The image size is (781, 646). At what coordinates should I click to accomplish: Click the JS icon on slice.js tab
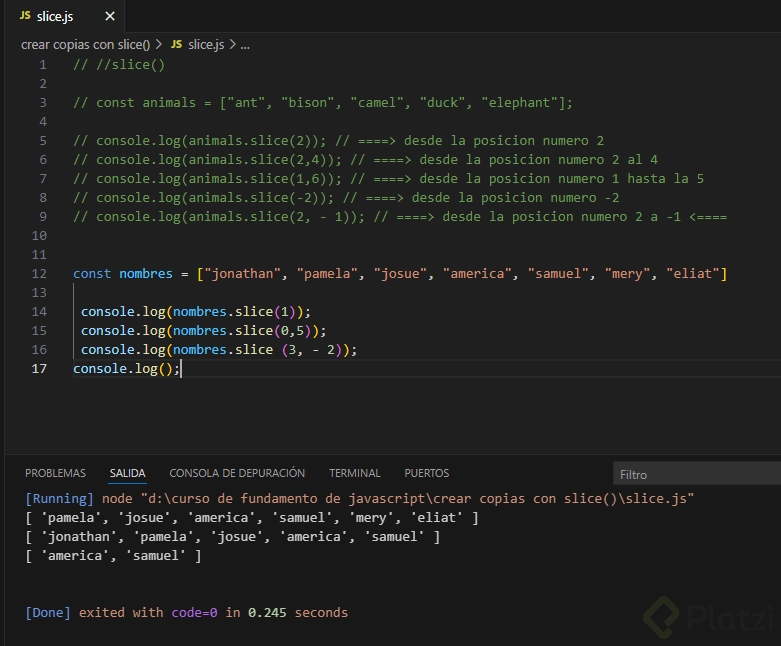click(x=26, y=17)
